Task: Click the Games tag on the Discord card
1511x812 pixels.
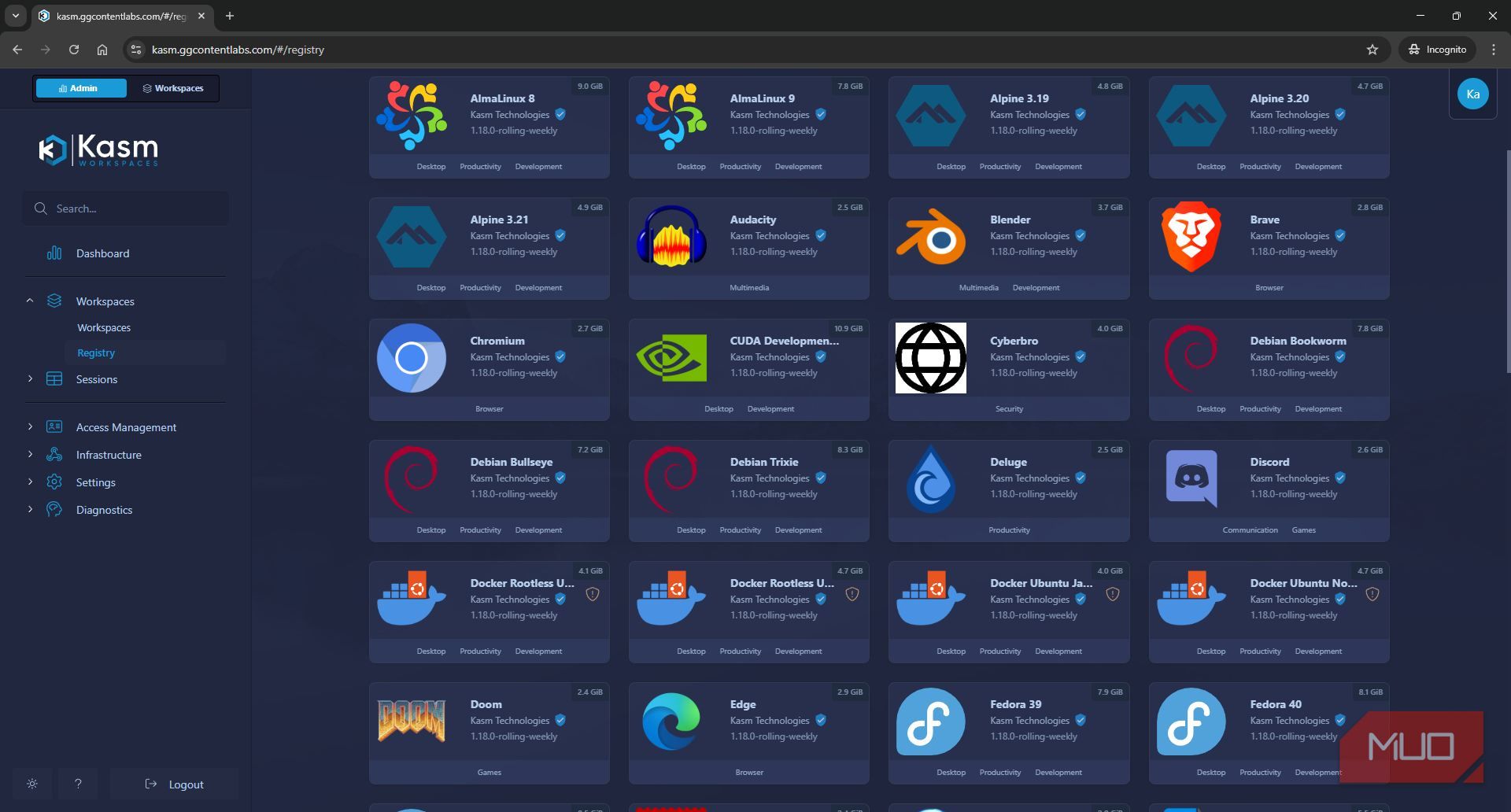Action: coord(1303,530)
